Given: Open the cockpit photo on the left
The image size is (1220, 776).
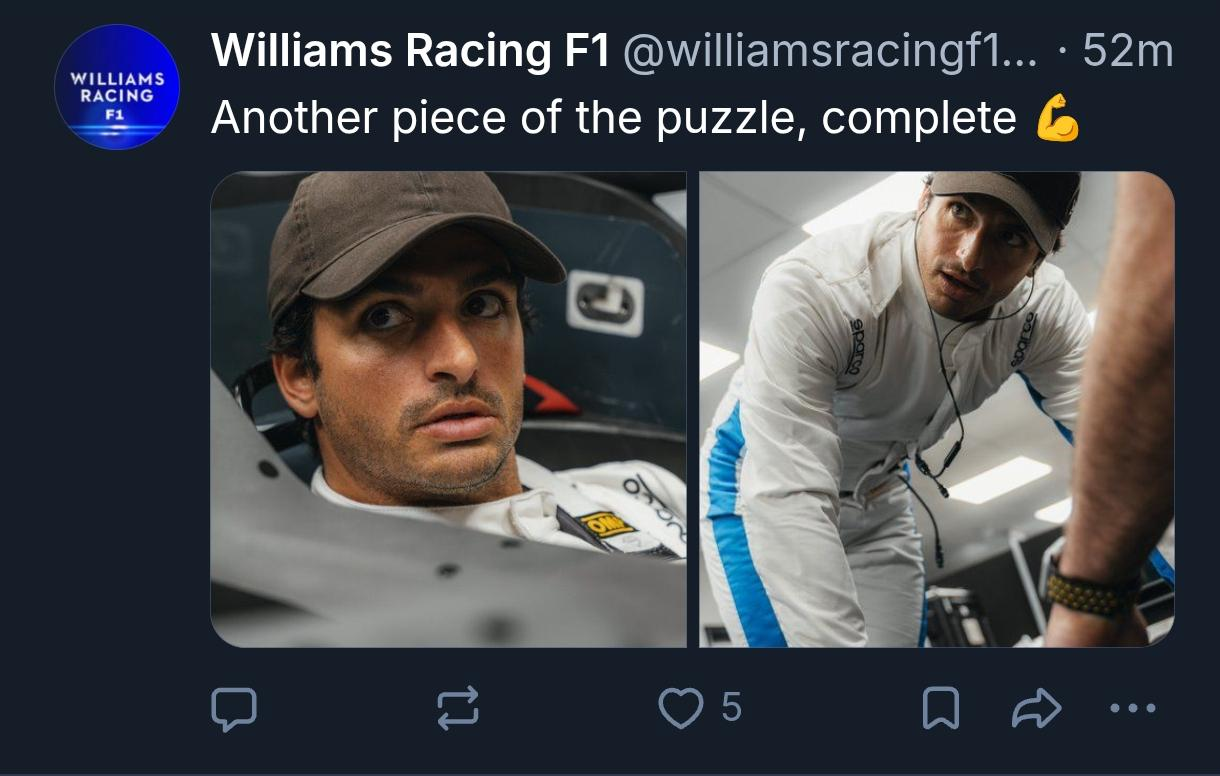Looking at the screenshot, I should (x=449, y=409).
